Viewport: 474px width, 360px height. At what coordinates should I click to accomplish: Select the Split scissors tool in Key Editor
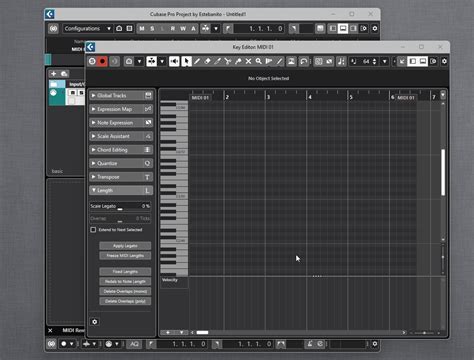click(x=228, y=61)
